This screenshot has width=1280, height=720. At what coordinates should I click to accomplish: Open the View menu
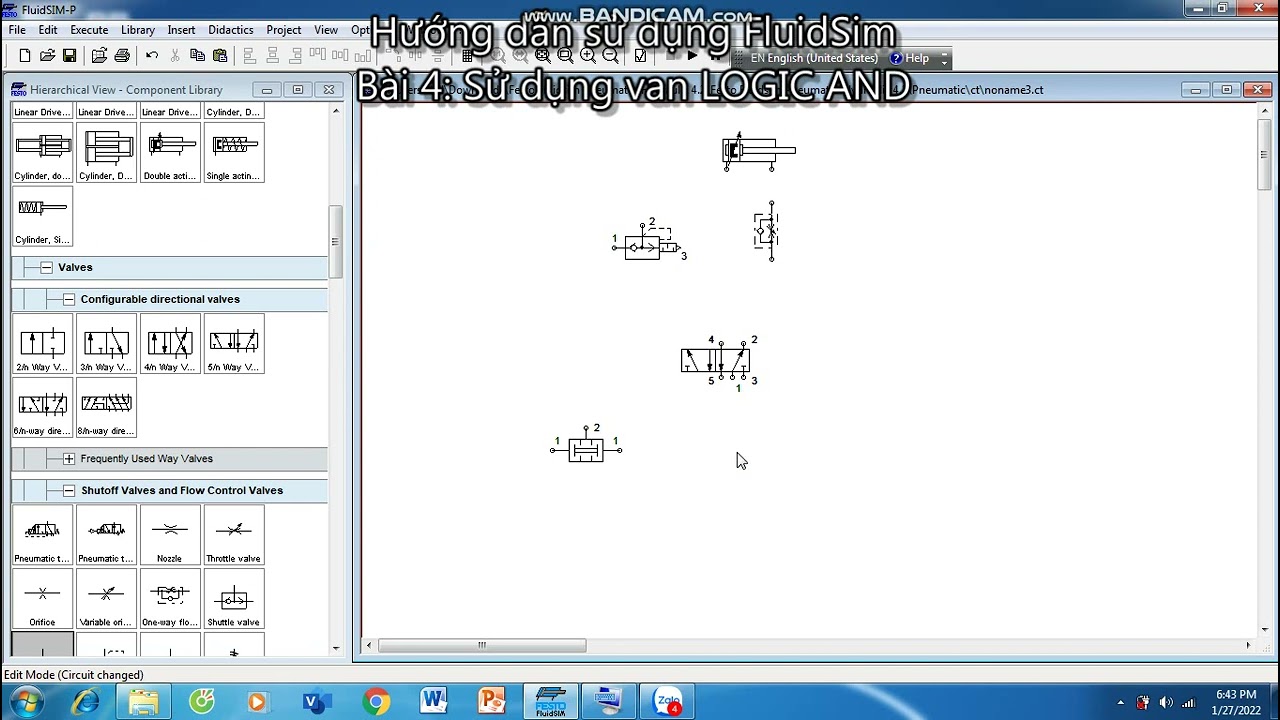(x=326, y=30)
